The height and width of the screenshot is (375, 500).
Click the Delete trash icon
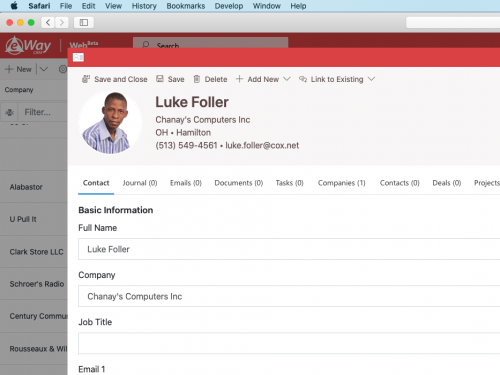[197, 79]
